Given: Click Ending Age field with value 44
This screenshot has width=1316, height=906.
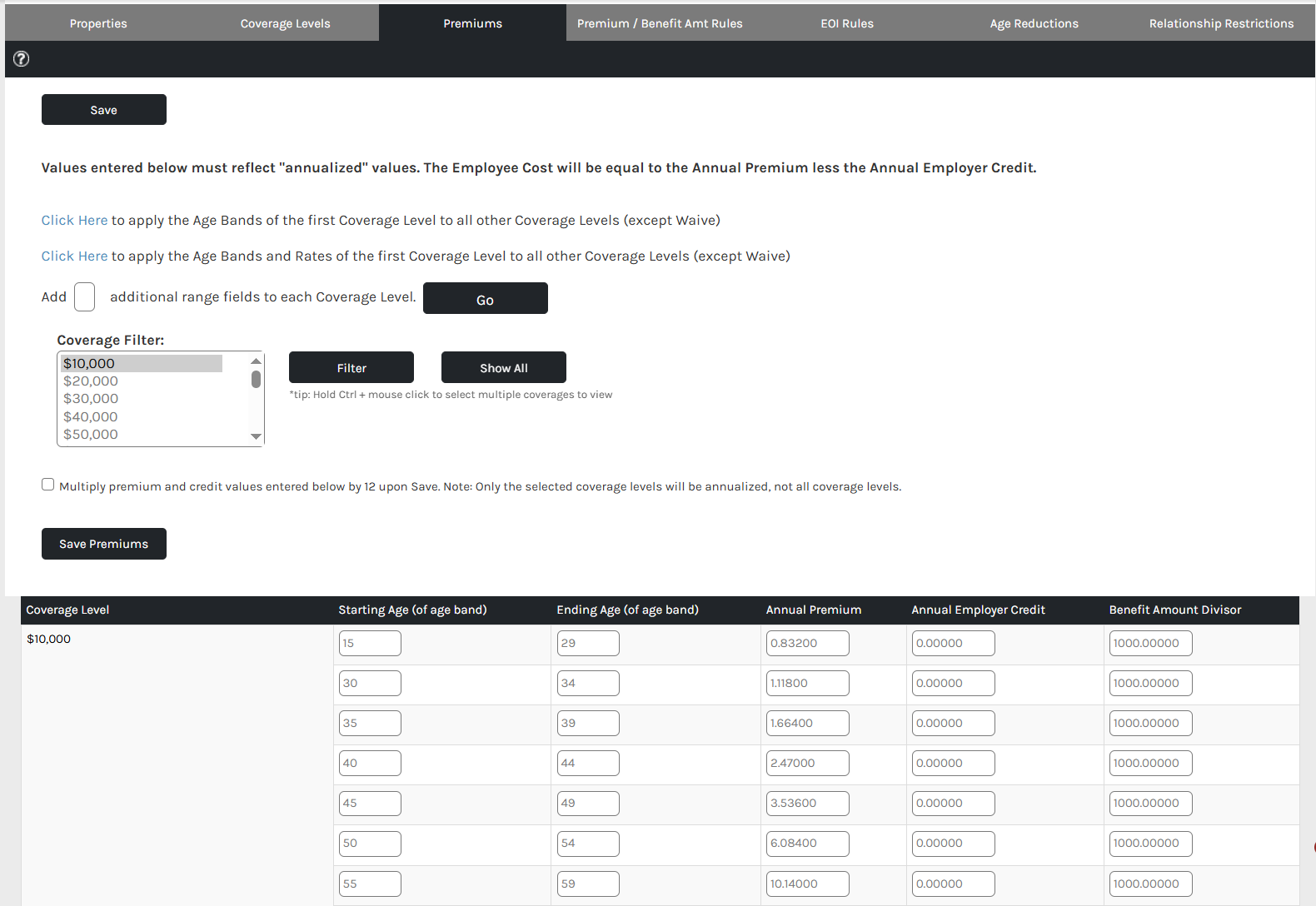Looking at the screenshot, I should tap(588, 763).
